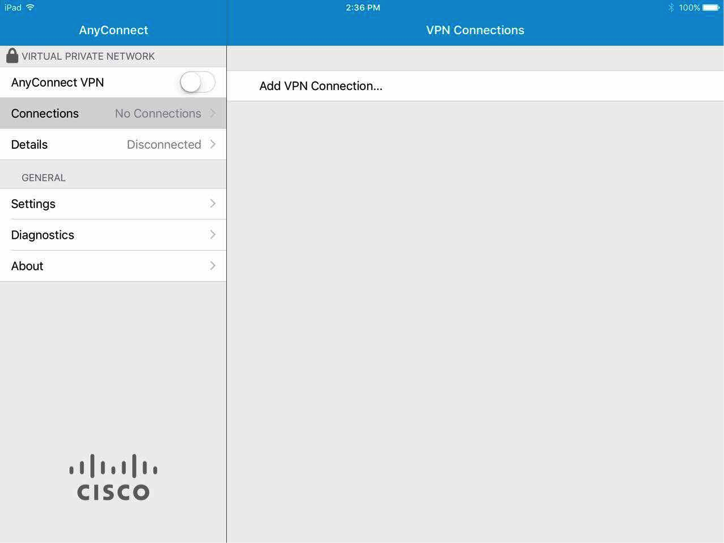Tap the No Connections status text
Image resolution: width=724 pixels, height=543 pixels.
point(158,113)
